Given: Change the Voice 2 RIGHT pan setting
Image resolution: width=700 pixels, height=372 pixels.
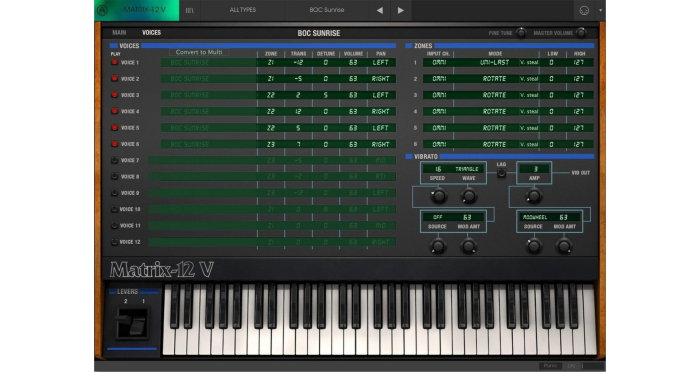Looking at the screenshot, I should [x=381, y=79].
